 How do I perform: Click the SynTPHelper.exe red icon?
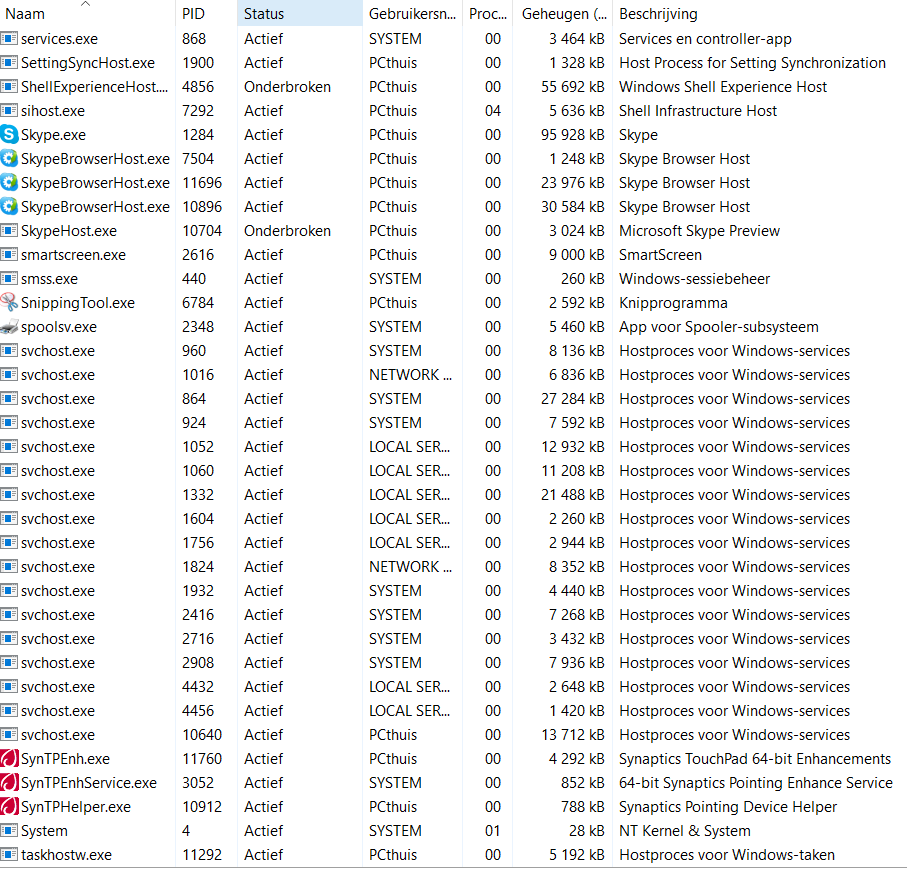9,806
